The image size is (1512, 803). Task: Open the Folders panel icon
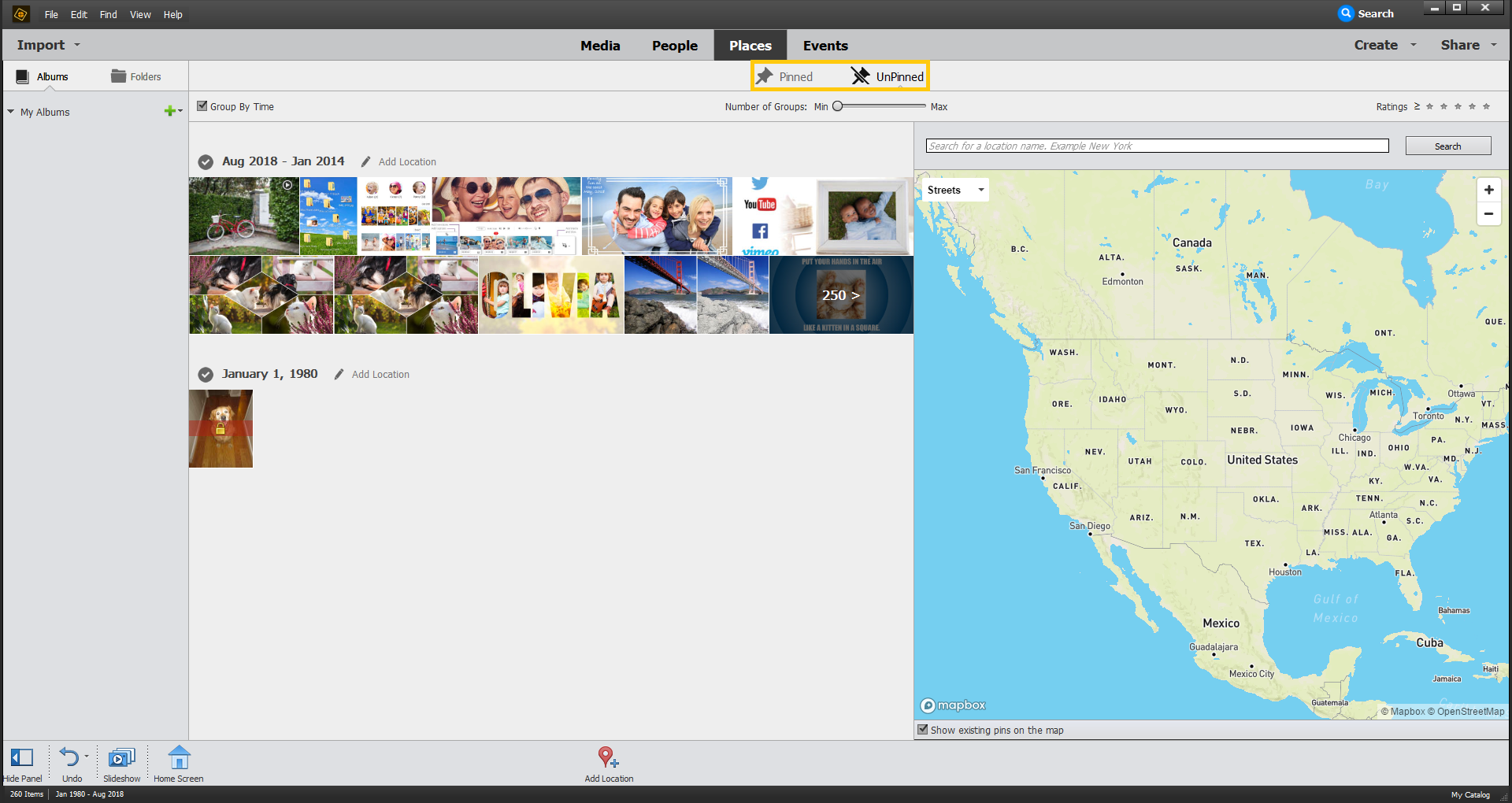point(118,76)
